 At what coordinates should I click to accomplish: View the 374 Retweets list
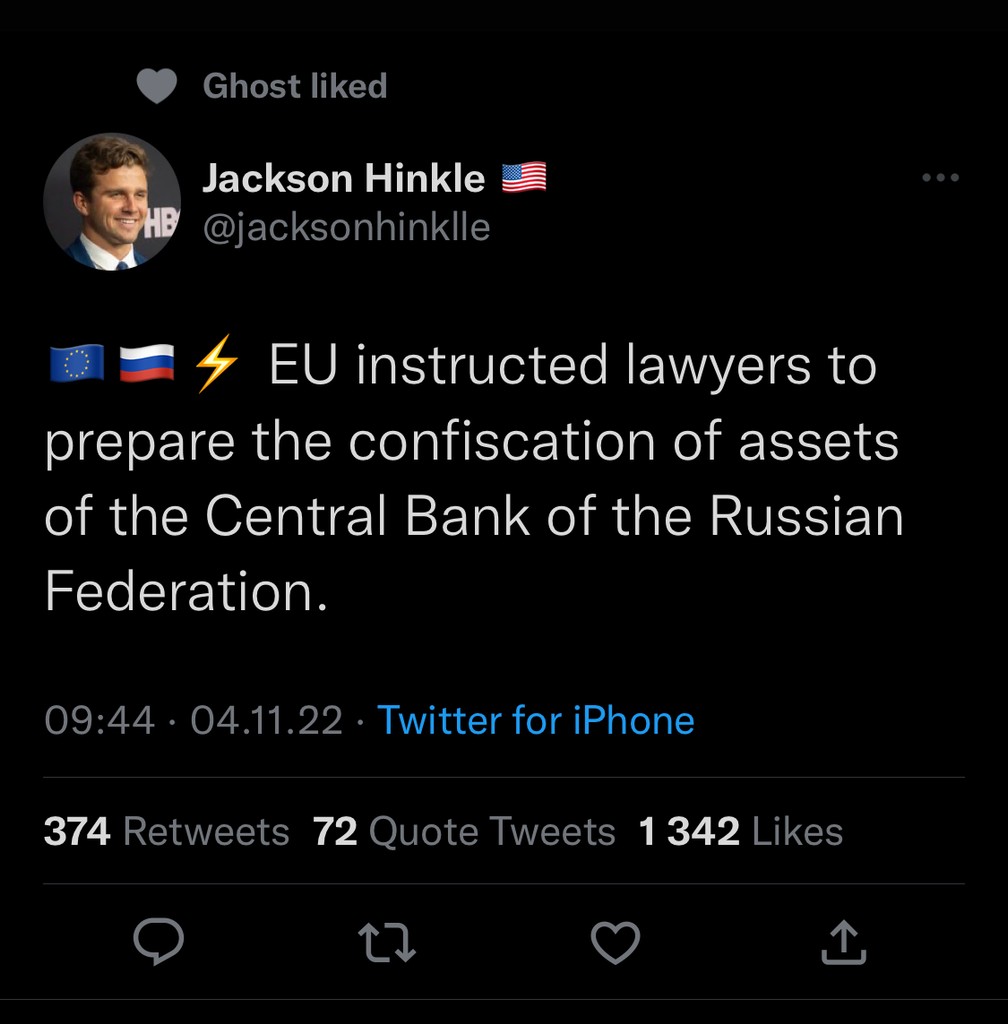pyautogui.click(x=166, y=831)
